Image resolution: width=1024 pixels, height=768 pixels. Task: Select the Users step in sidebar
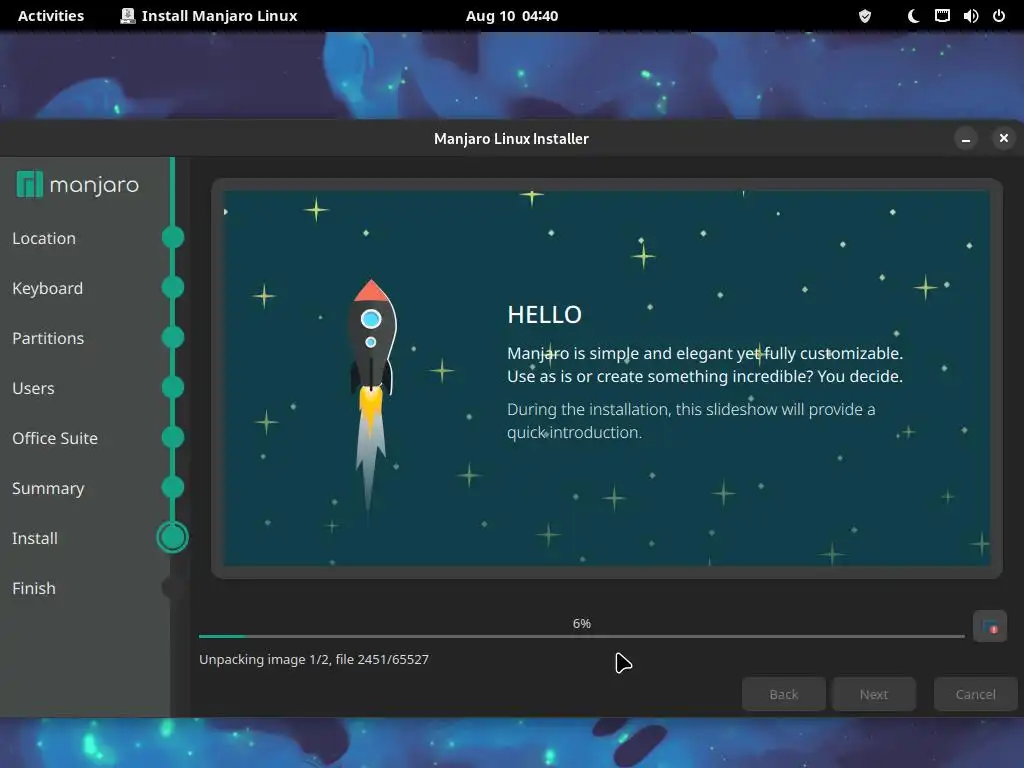33,389
